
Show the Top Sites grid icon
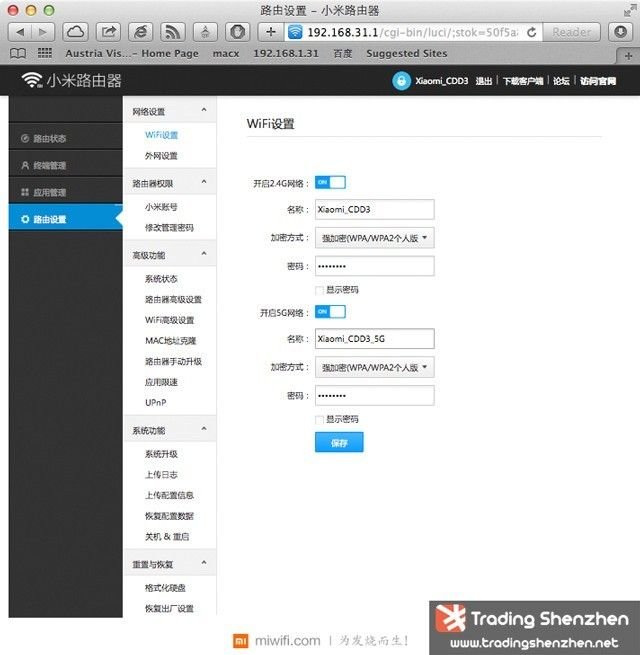[x=45, y=53]
